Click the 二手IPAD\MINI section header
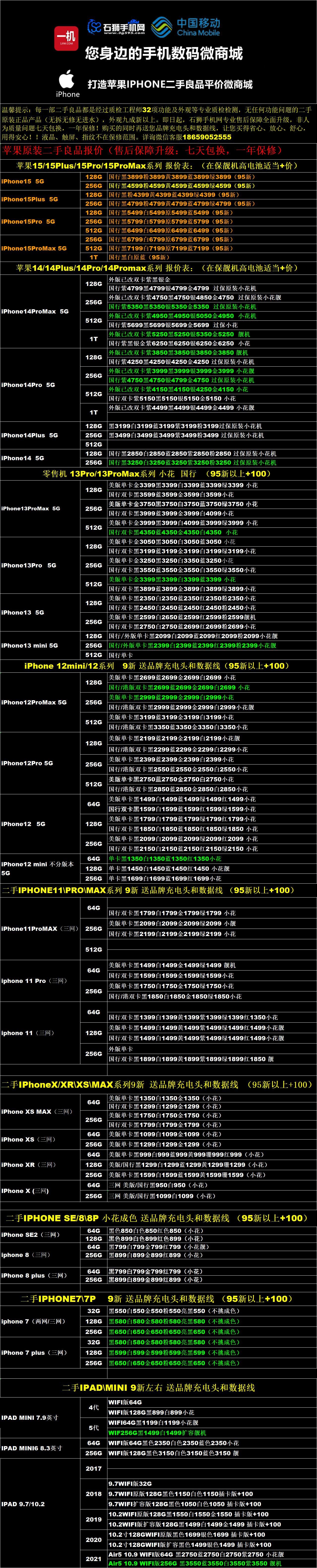This screenshot has width=317, height=1568. [x=158, y=1388]
